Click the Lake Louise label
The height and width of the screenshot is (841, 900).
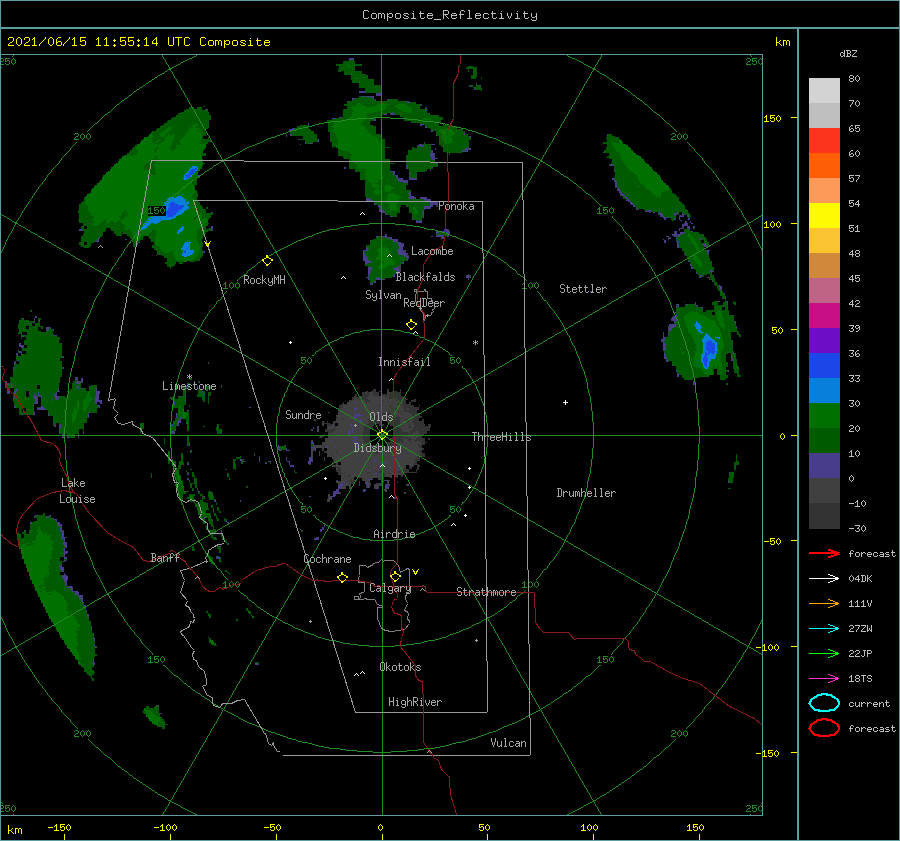click(77, 491)
